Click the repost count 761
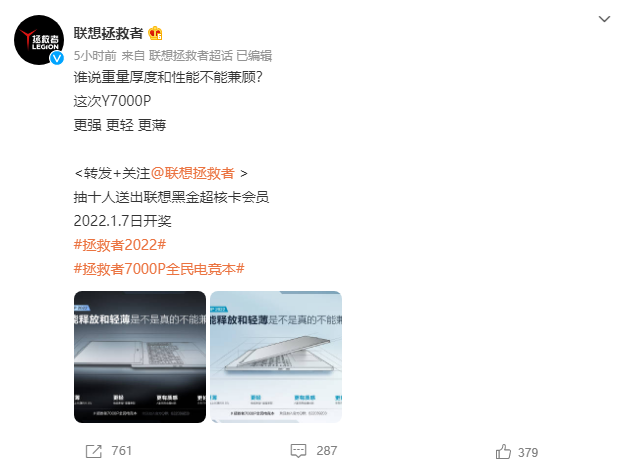 pyautogui.click(x=121, y=451)
